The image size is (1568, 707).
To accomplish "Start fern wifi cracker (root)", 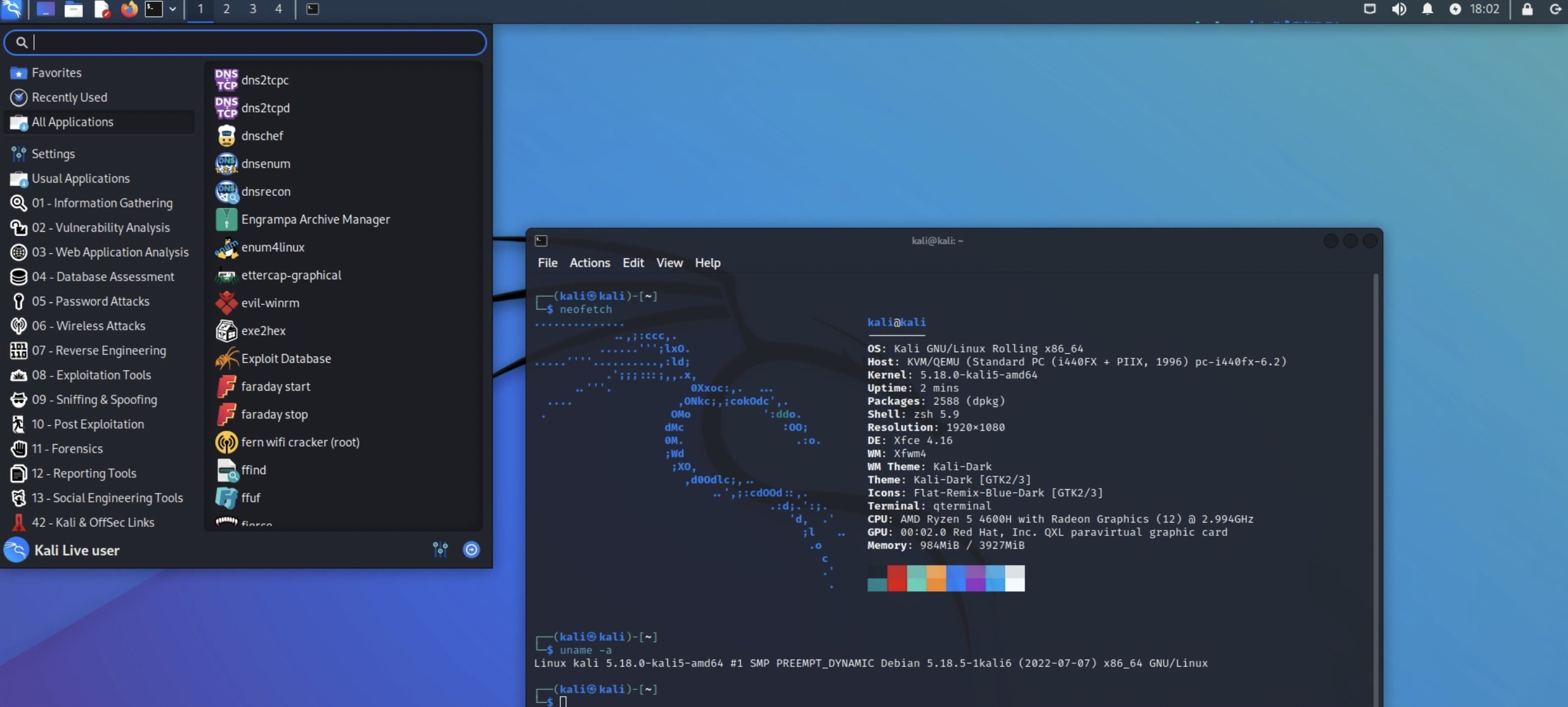I will pos(299,442).
